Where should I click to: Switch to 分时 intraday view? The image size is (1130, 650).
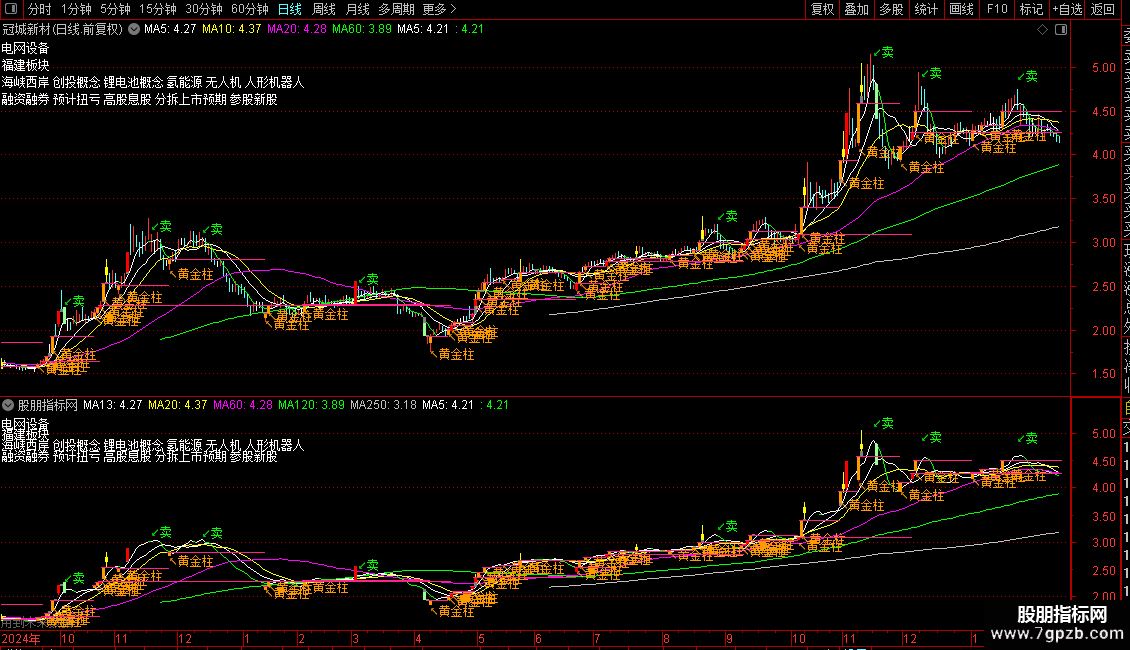click(40, 9)
